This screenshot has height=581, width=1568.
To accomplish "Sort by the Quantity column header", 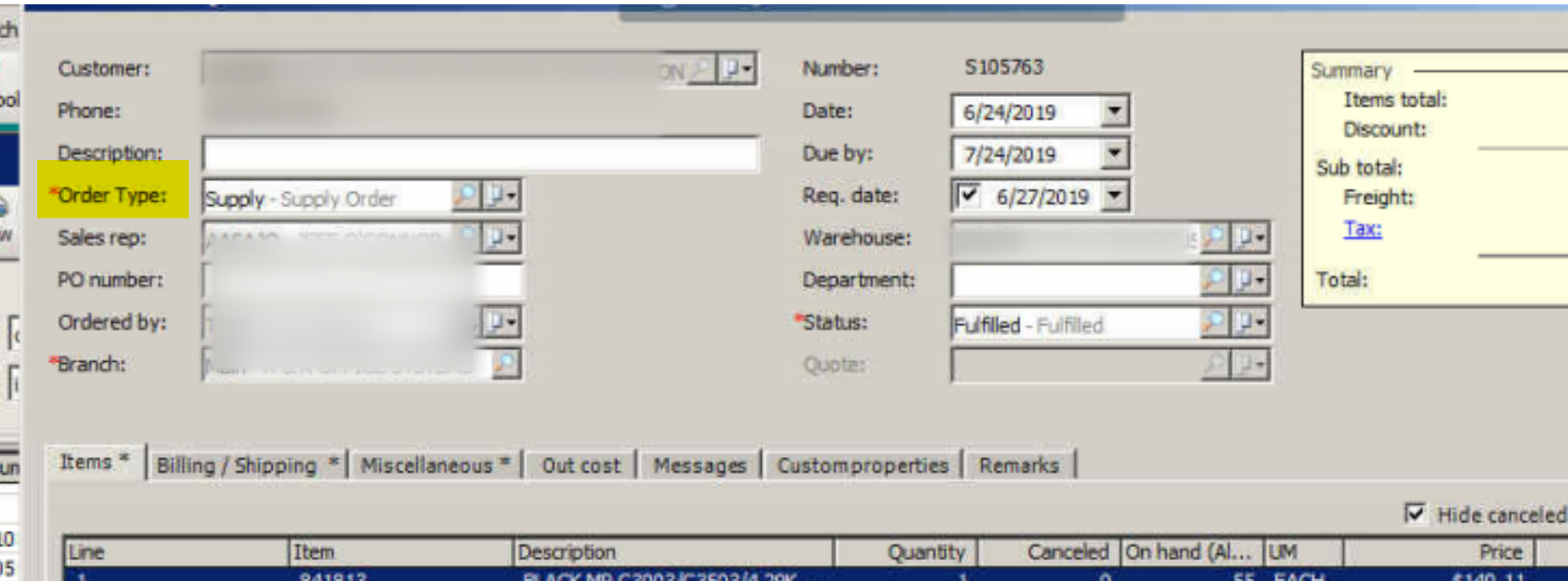I will coord(906,552).
